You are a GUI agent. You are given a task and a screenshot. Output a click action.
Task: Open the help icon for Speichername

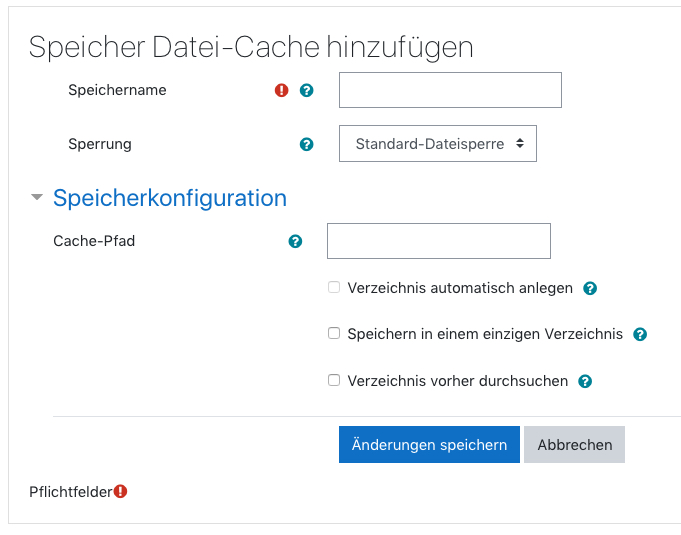click(x=307, y=90)
